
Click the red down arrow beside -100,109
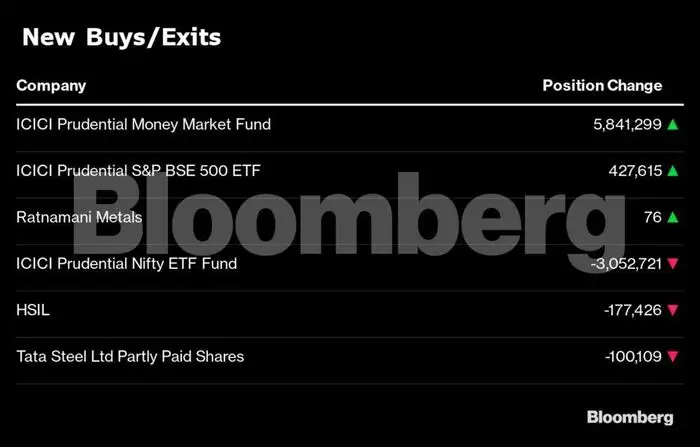point(673,356)
